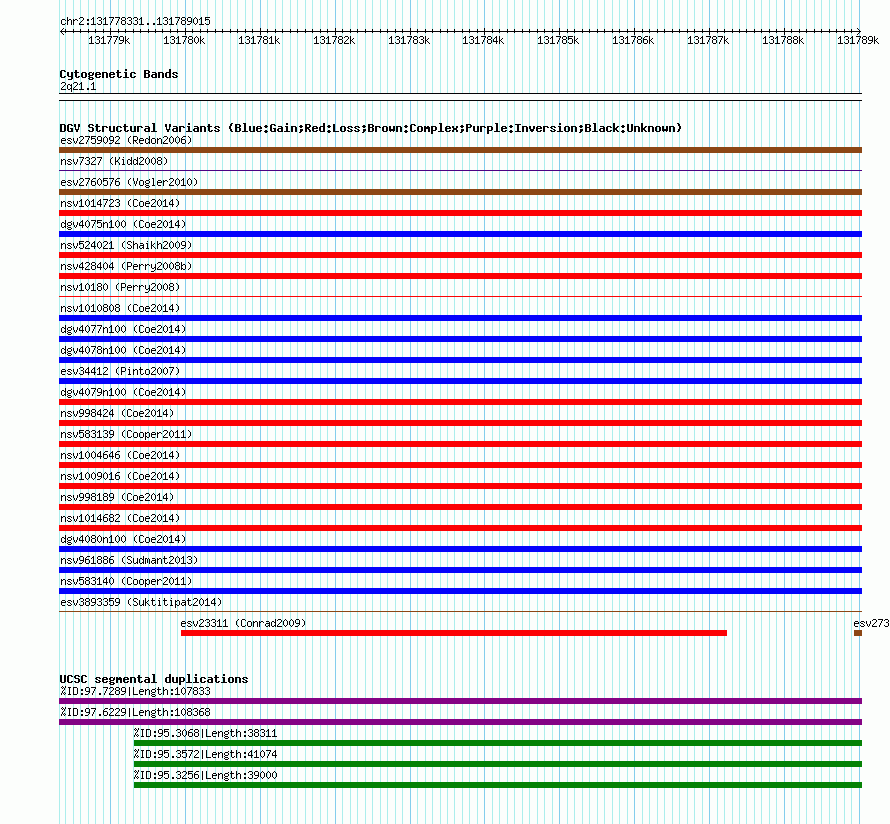
Task: Select the purple %ID:97.7289 Length:107833 duplication bar
Action: click(460, 701)
